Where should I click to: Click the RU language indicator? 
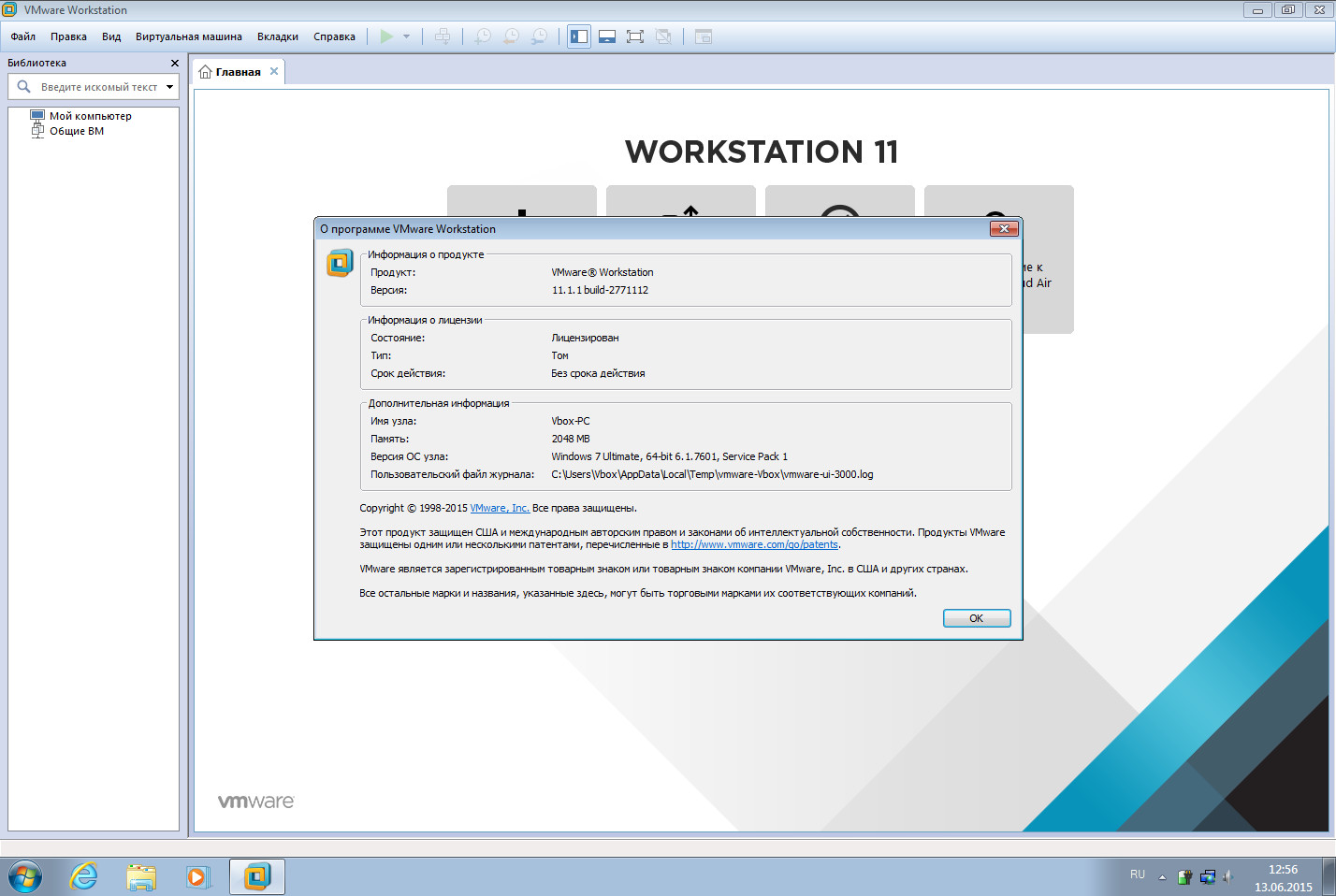(1138, 874)
